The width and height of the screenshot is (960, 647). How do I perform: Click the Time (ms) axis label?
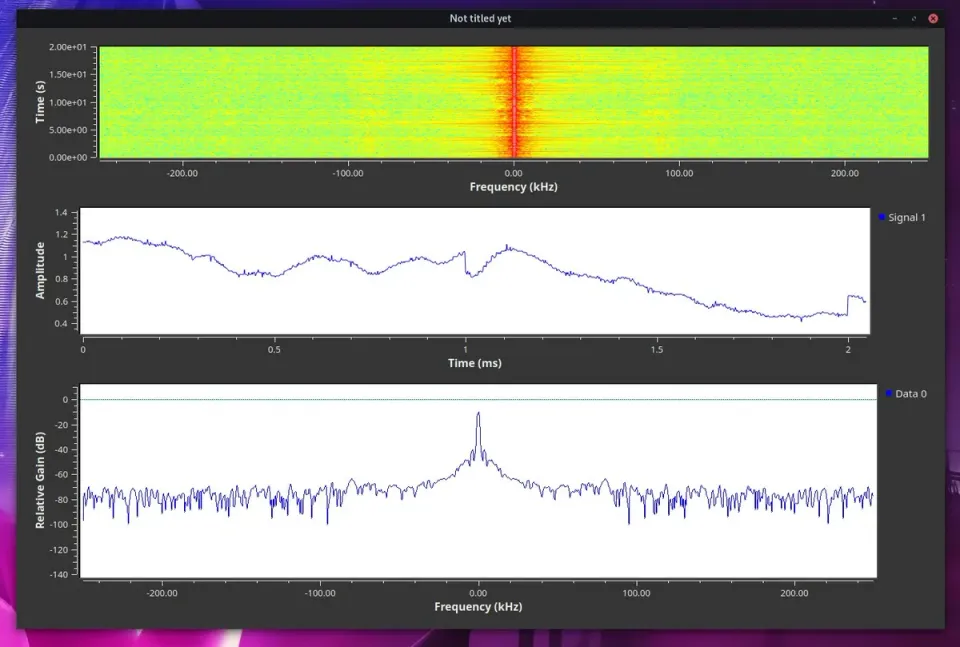[x=475, y=363]
